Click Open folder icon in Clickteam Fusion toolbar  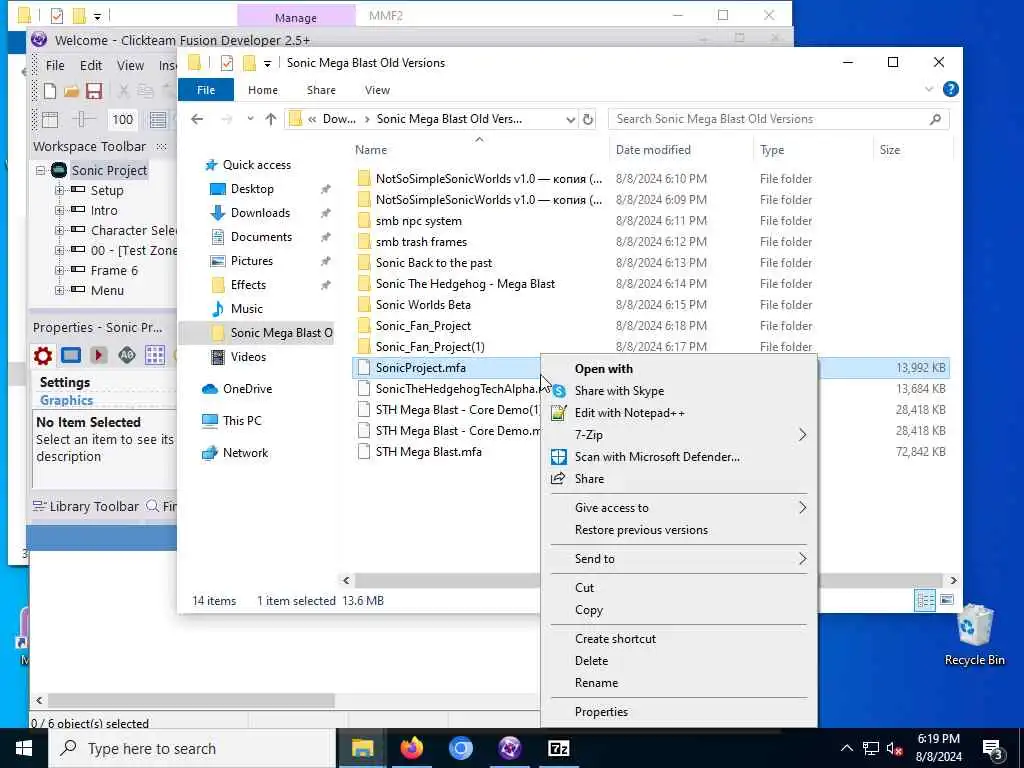(72, 91)
